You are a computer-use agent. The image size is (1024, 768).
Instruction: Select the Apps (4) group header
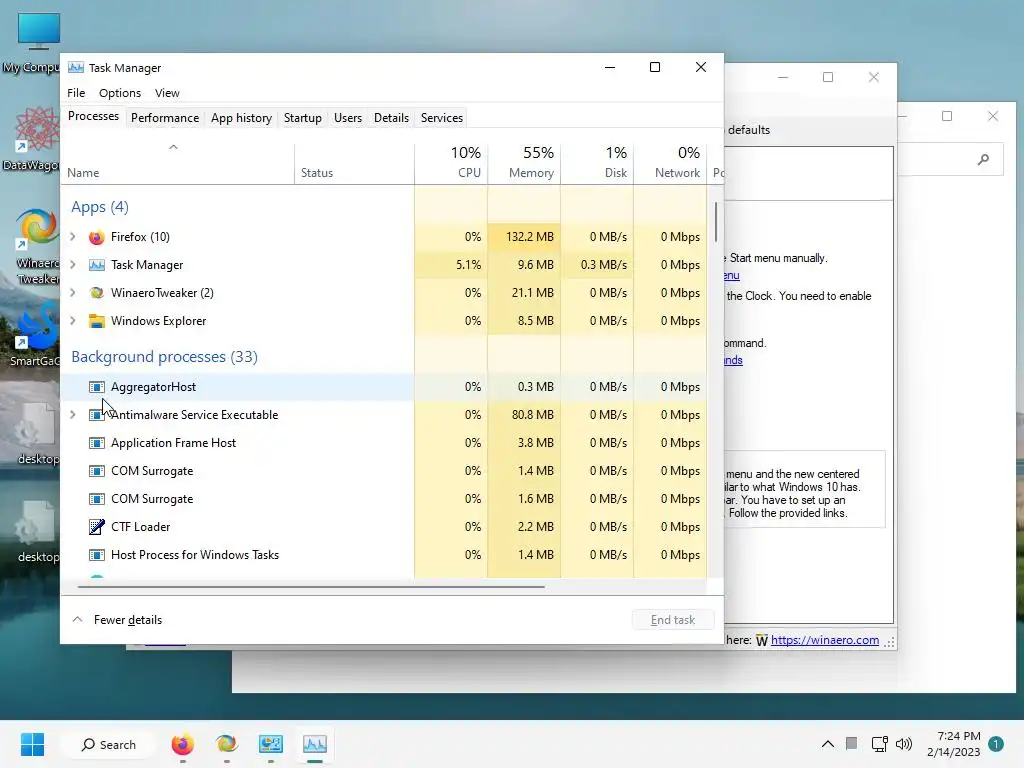(100, 207)
